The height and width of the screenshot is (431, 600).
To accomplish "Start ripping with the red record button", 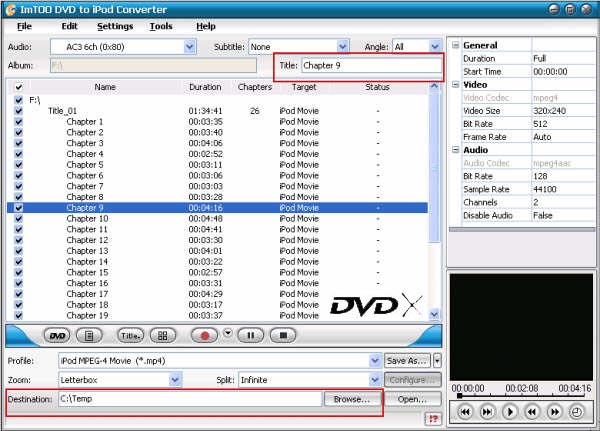I will click(x=204, y=336).
